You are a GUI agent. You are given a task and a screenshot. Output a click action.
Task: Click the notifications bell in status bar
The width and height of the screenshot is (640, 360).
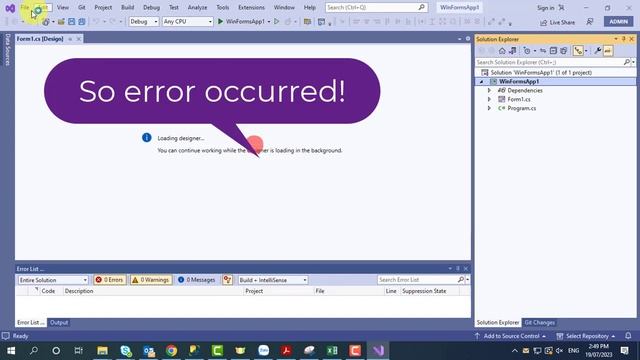(628, 336)
